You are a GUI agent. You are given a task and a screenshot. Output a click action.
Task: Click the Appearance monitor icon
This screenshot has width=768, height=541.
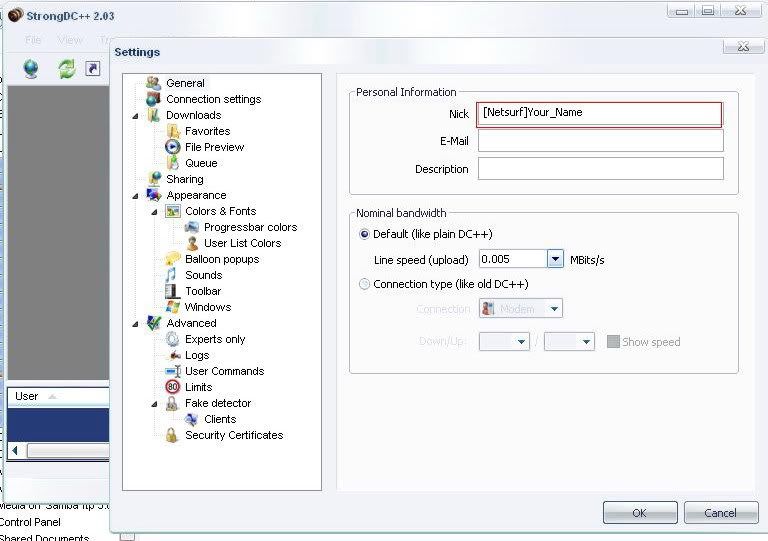pyautogui.click(x=154, y=195)
